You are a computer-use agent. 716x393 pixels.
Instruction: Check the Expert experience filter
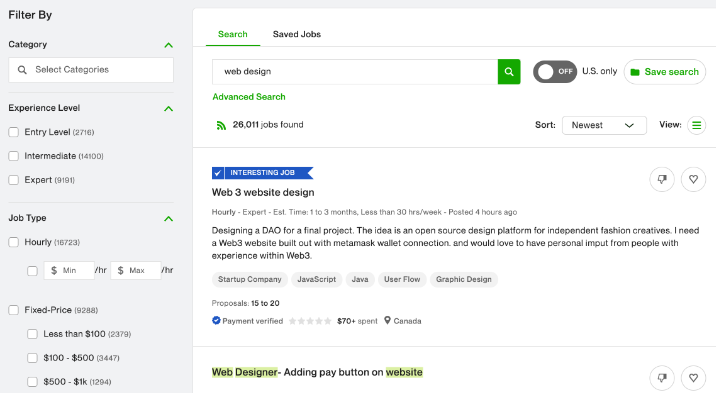pyautogui.click(x=14, y=180)
